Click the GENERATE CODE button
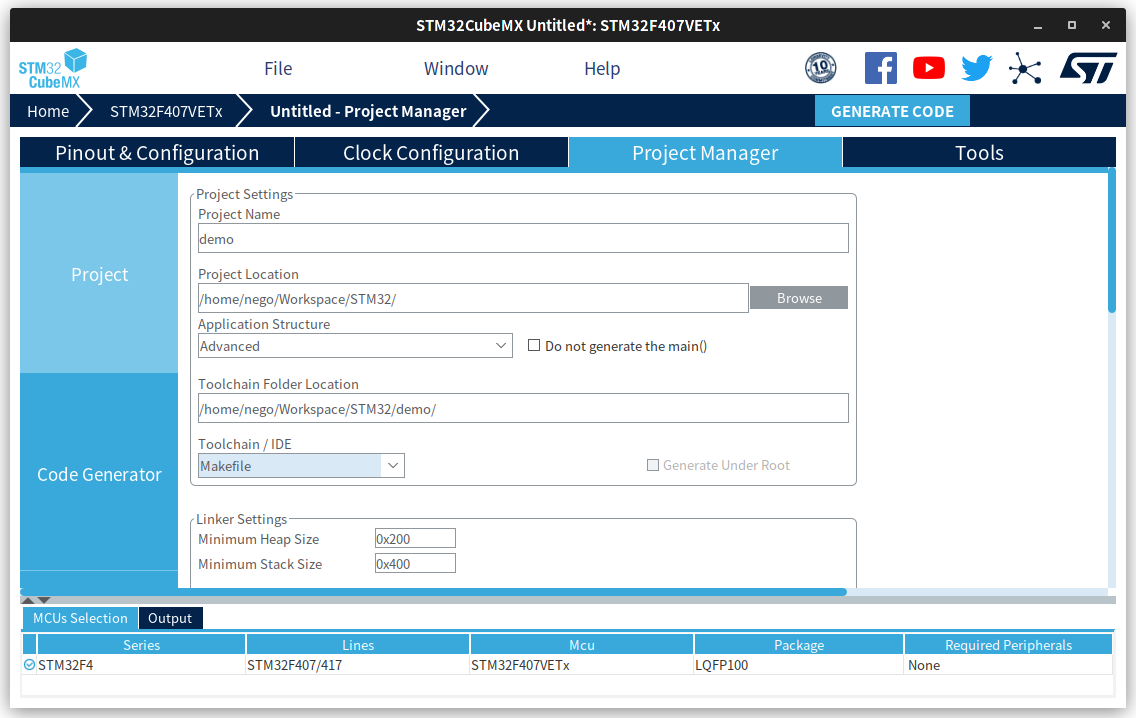This screenshot has height=718, width=1136. (892, 112)
